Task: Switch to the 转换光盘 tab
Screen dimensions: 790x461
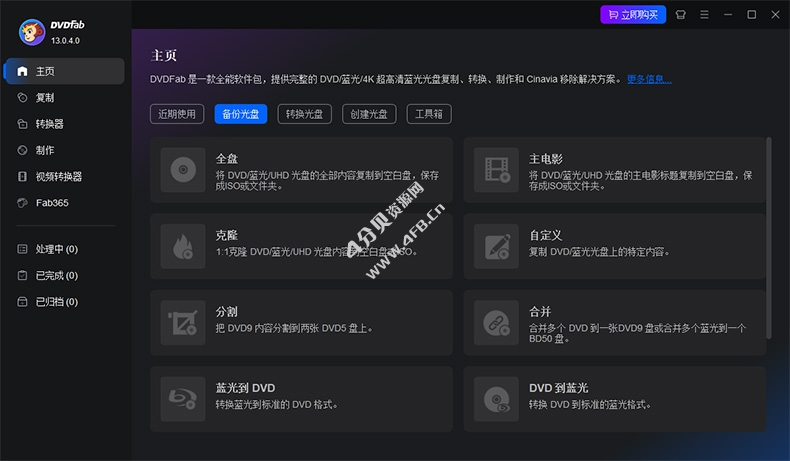Action: tap(304, 114)
